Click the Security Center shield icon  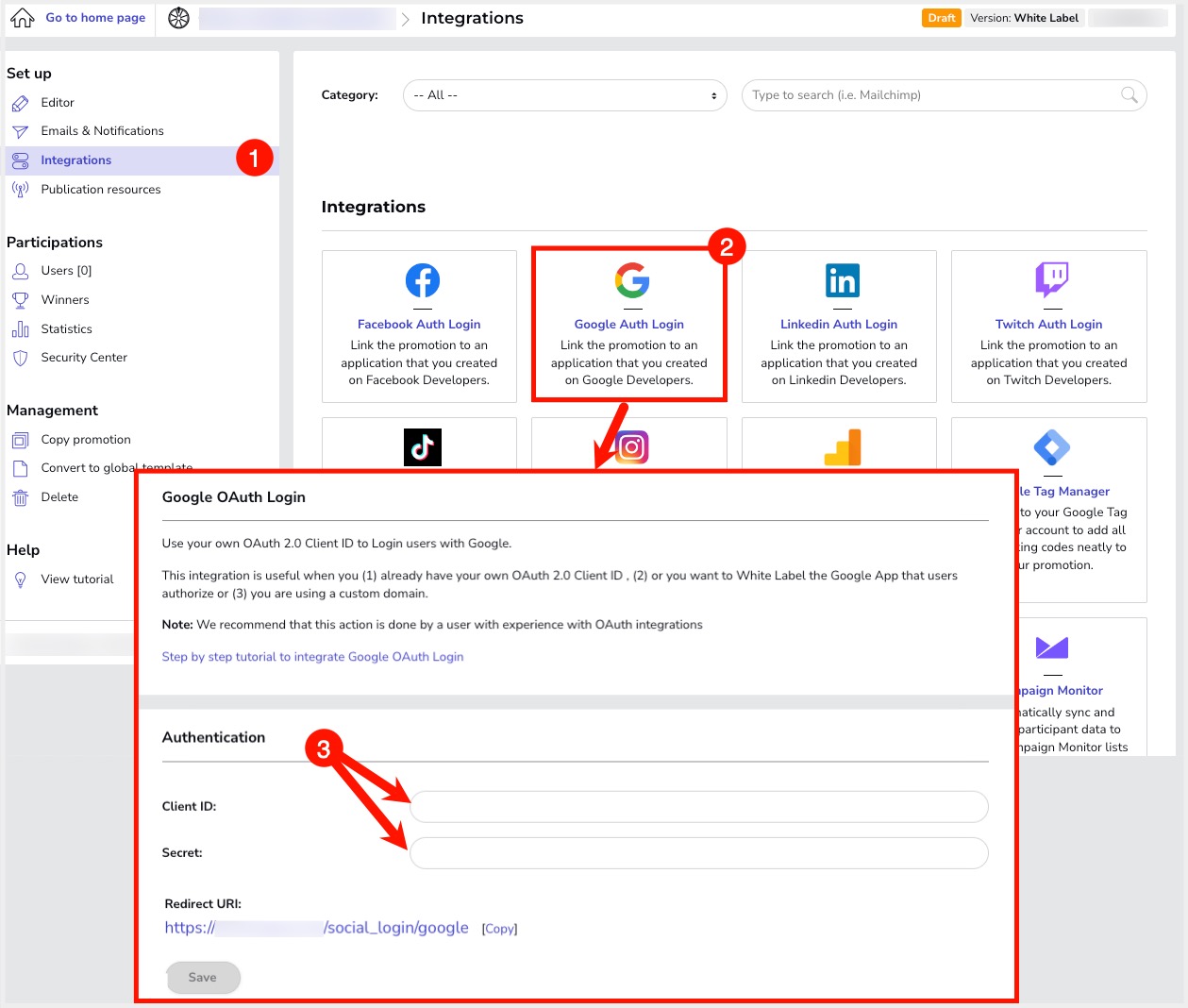pos(21,358)
